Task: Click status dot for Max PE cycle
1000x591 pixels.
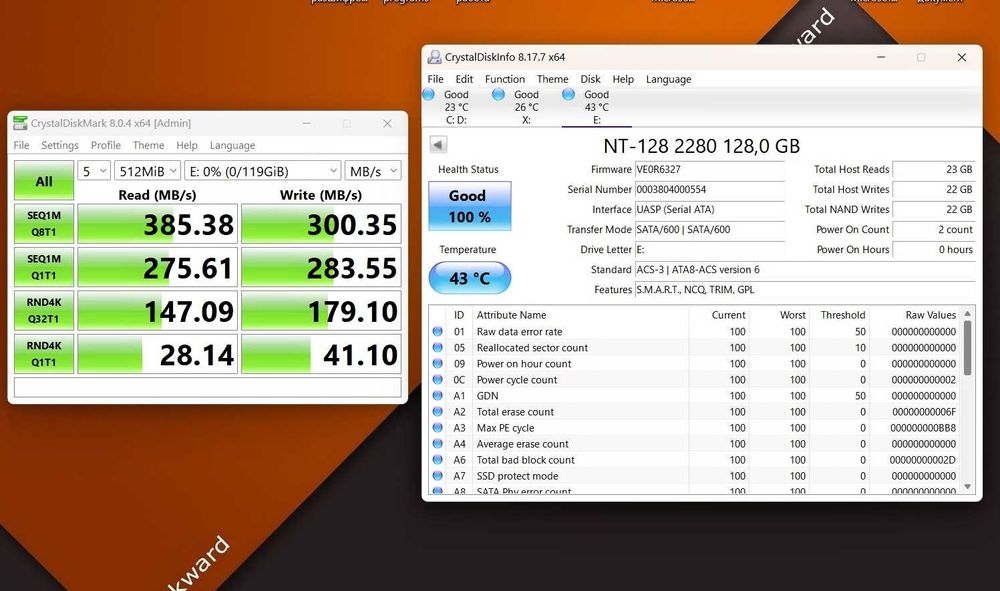Action: click(438, 427)
